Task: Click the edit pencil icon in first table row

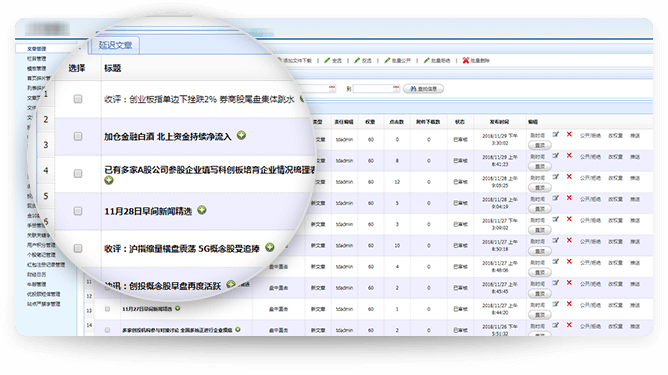Action: click(x=556, y=134)
